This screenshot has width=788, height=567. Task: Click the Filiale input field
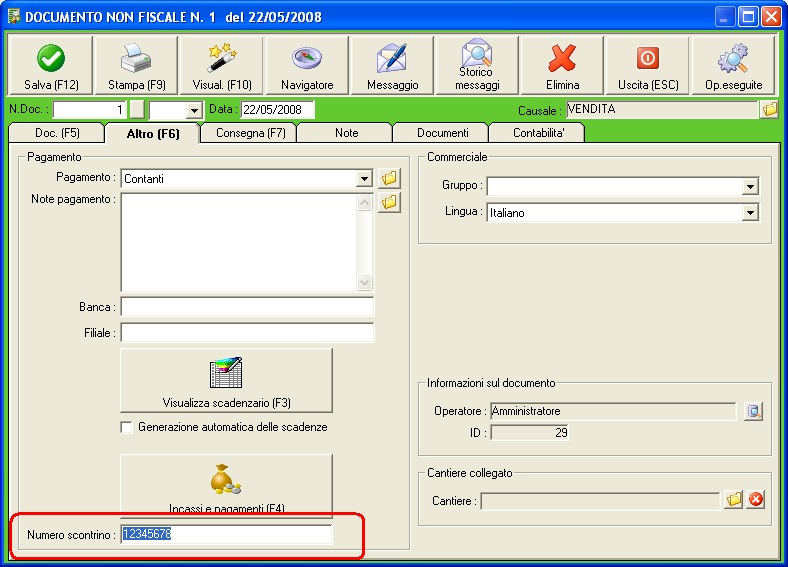pyautogui.click(x=247, y=333)
